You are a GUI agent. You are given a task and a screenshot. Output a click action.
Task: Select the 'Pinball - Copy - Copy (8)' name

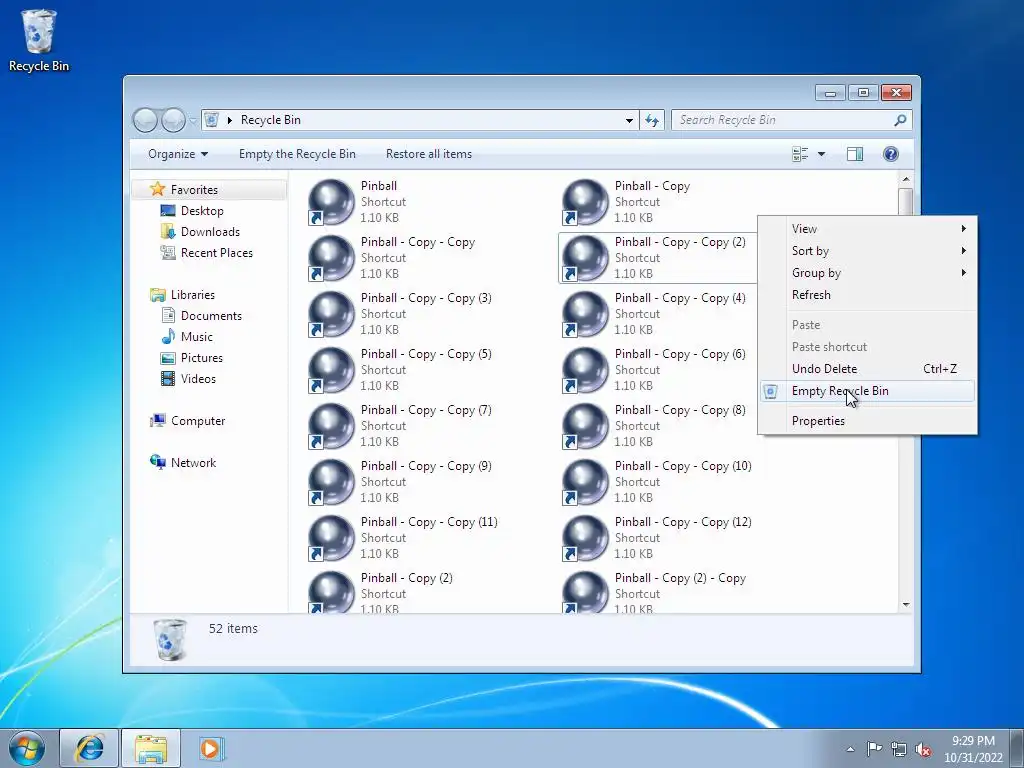tap(680, 411)
